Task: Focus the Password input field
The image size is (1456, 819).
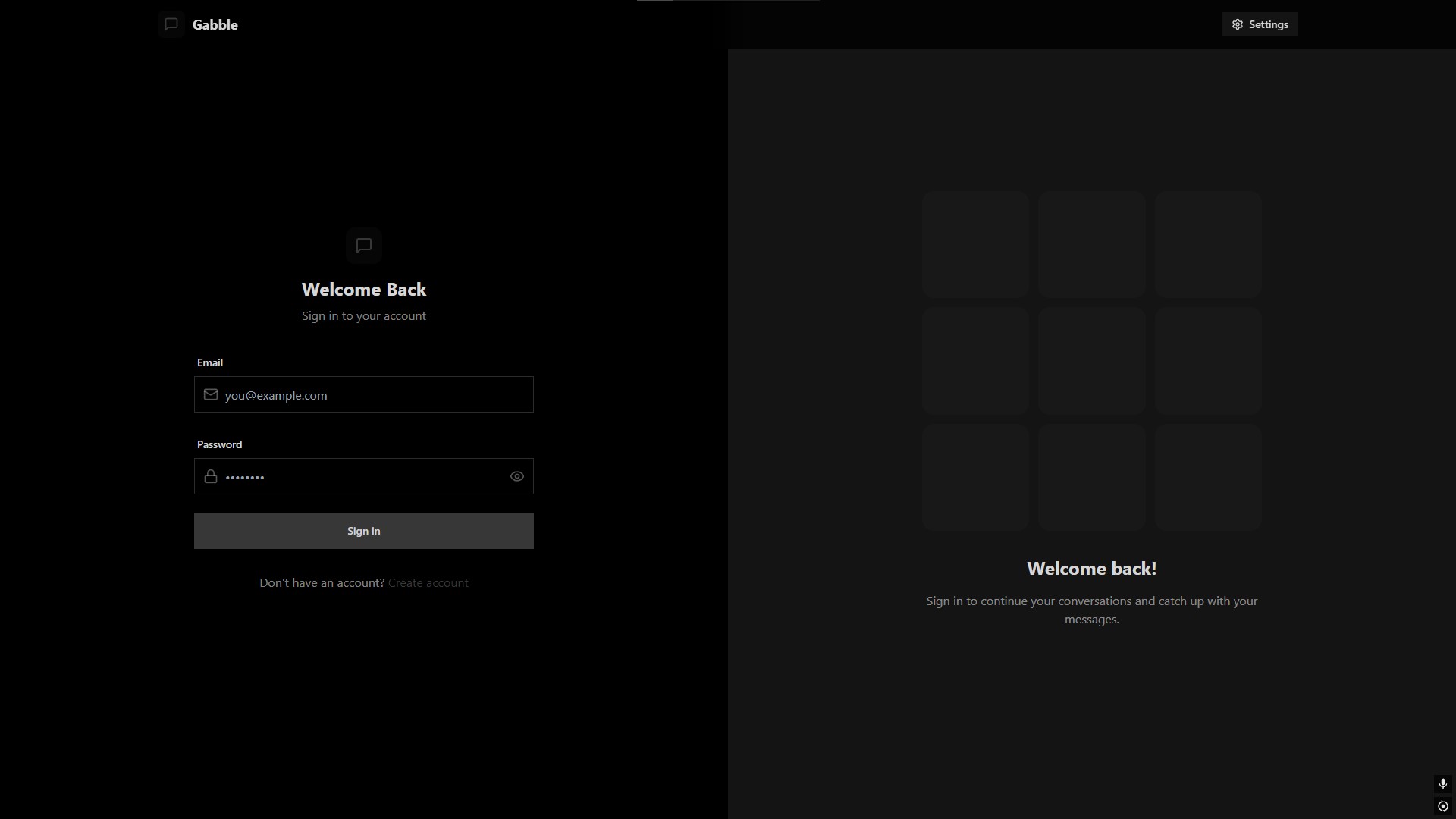Action: click(364, 476)
